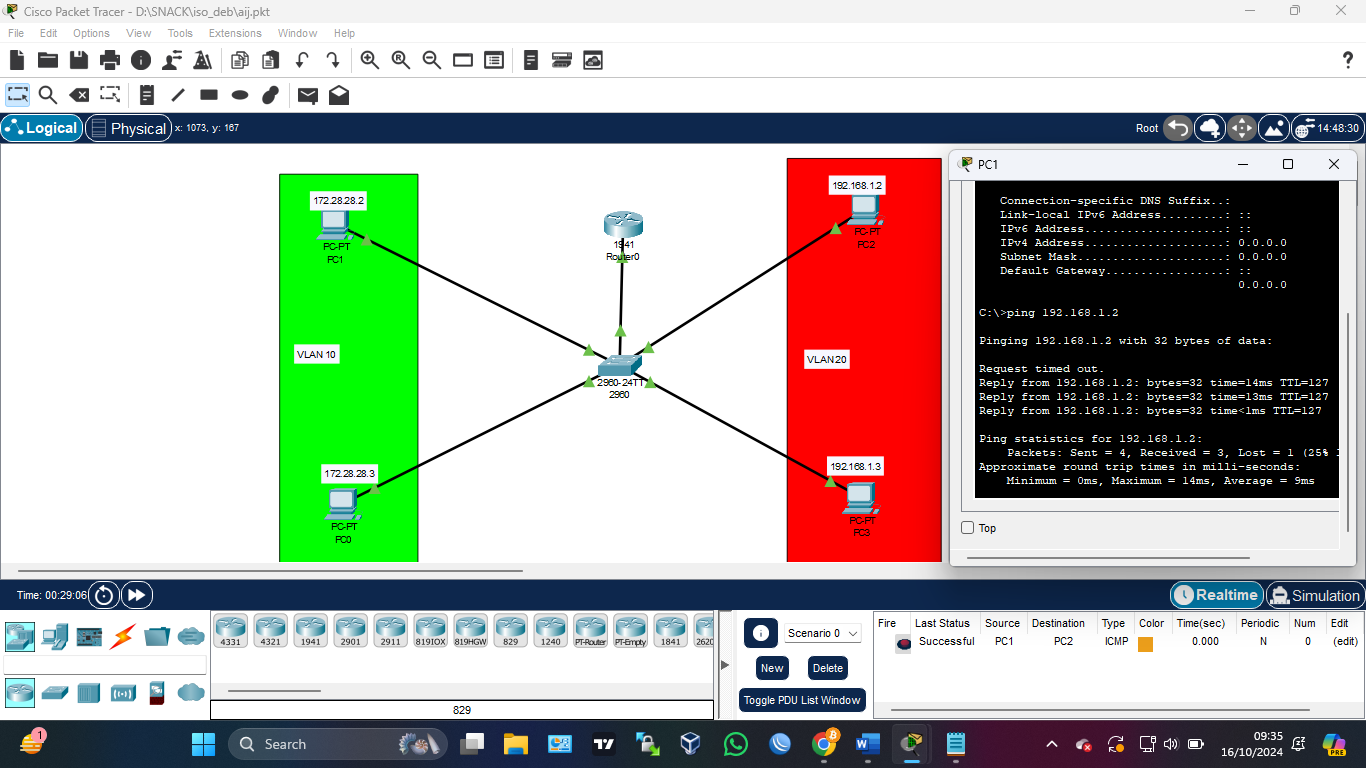Activate the Inspect magnifier tool
Image resolution: width=1366 pixels, height=768 pixels.
click(48, 95)
